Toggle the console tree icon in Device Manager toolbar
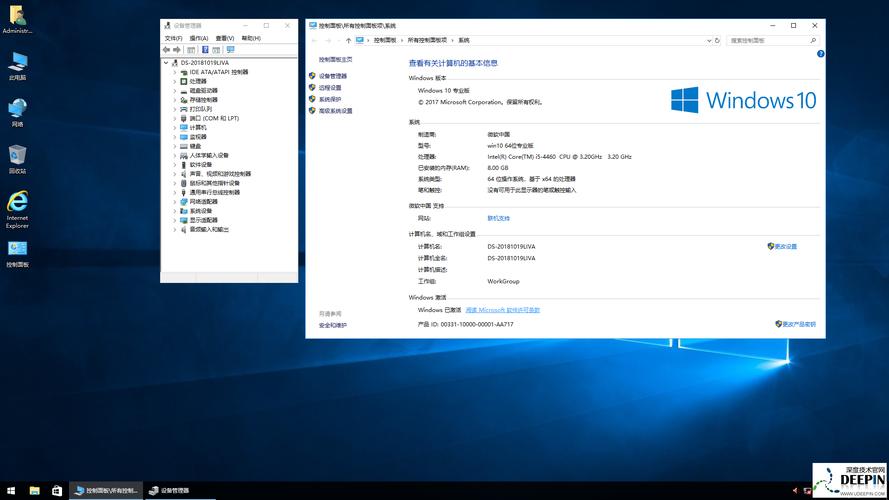This screenshot has width=889, height=500. point(191,50)
